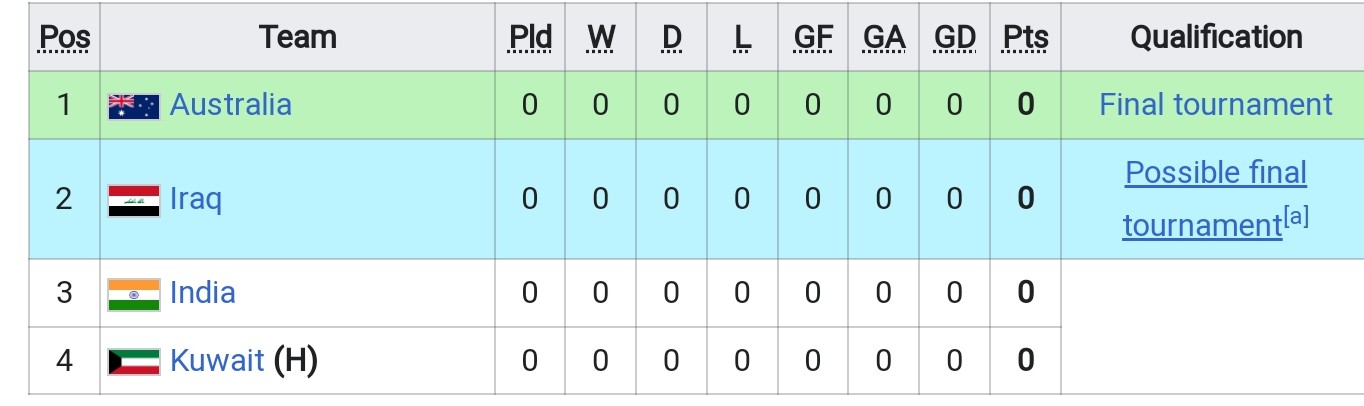Click the India flag icon

[134, 294]
